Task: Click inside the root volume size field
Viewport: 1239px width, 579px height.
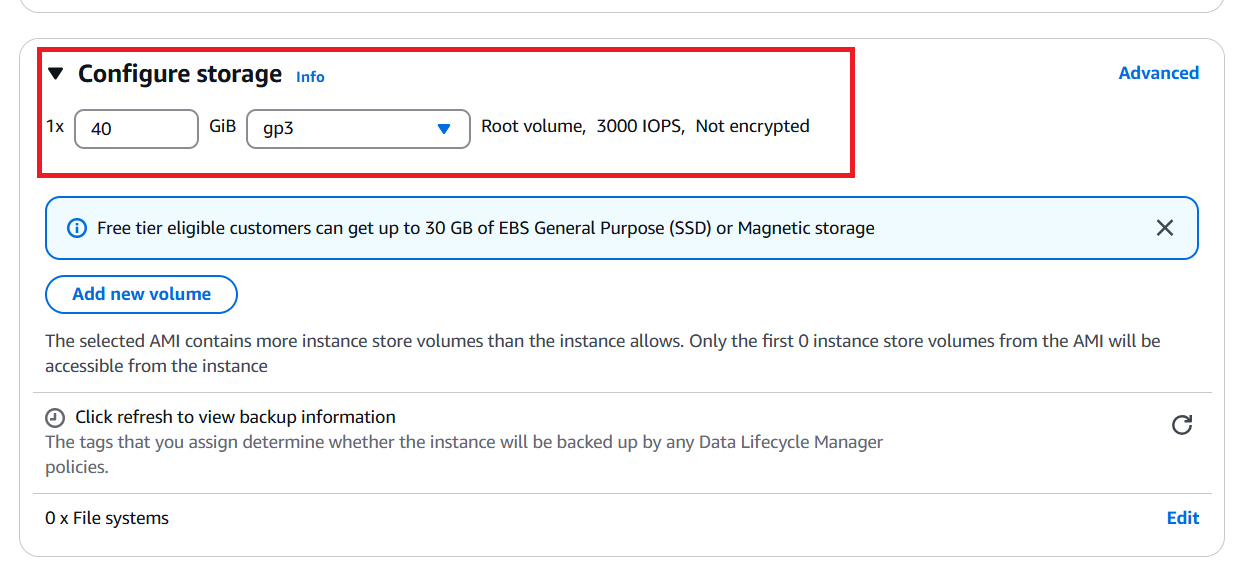Action: click(x=136, y=129)
